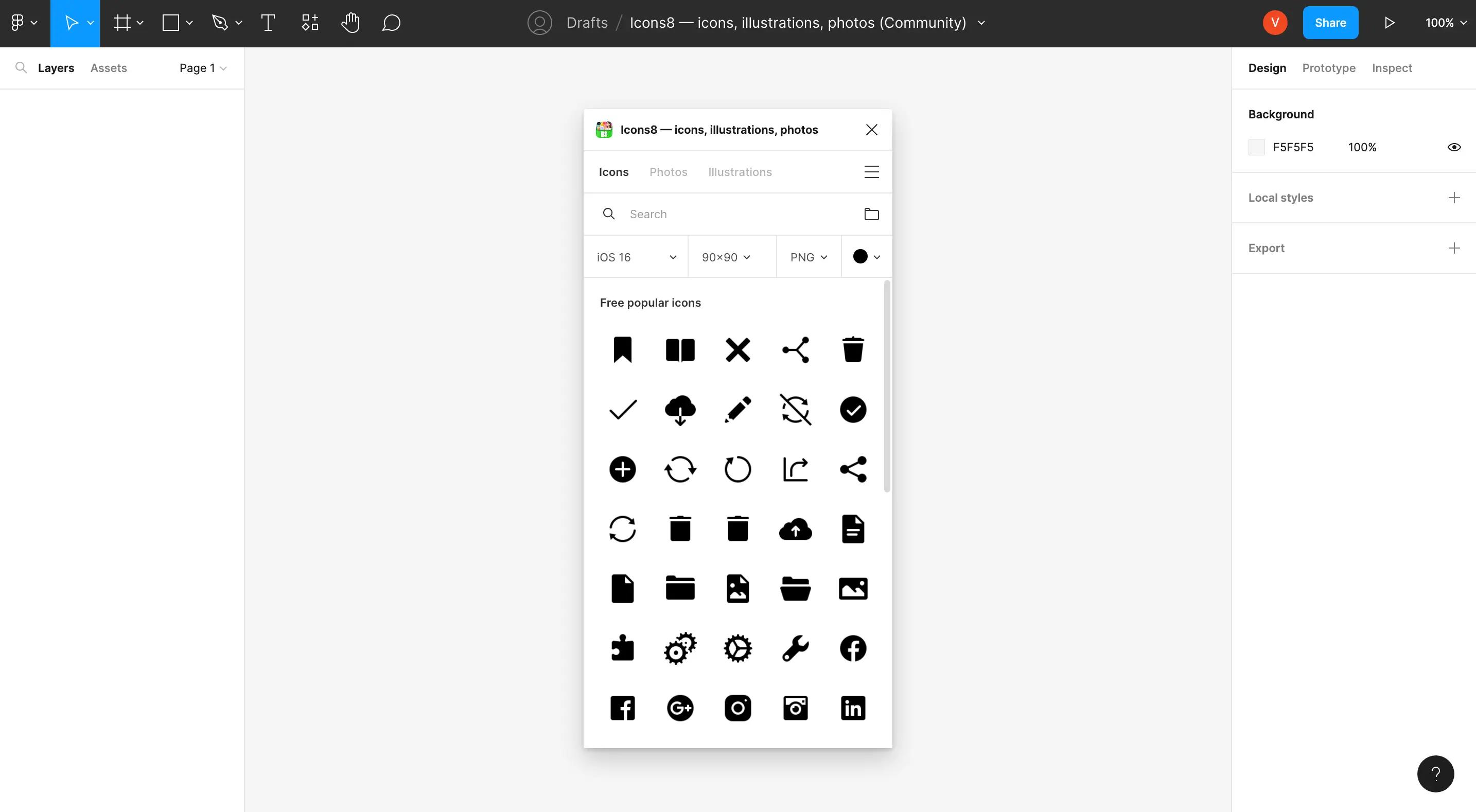Toggle visibility eye icon for Background
The height and width of the screenshot is (812, 1476).
tap(1453, 147)
